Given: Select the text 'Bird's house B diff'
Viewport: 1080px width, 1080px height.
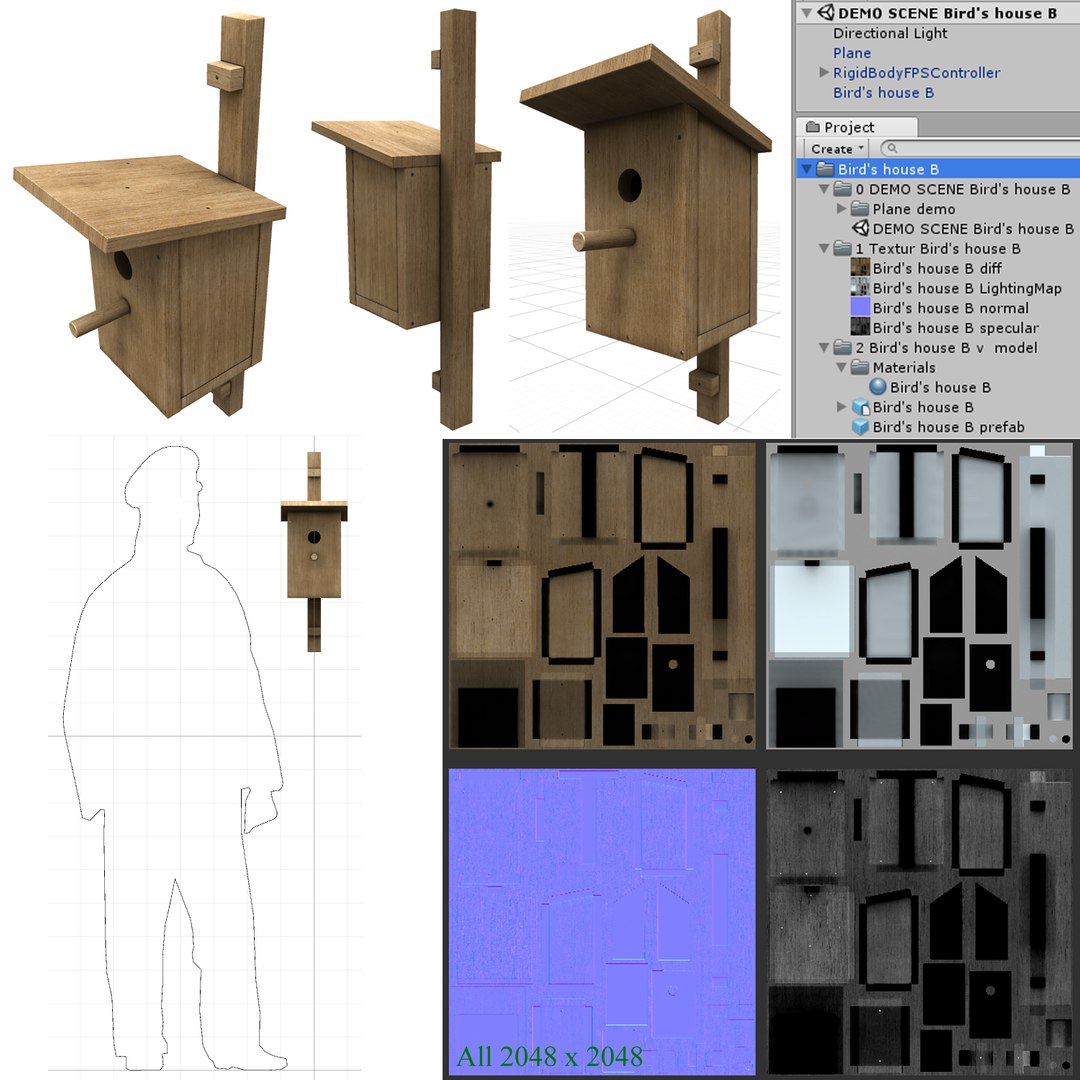Looking at the screenshot, I should [x=937, y=268].
